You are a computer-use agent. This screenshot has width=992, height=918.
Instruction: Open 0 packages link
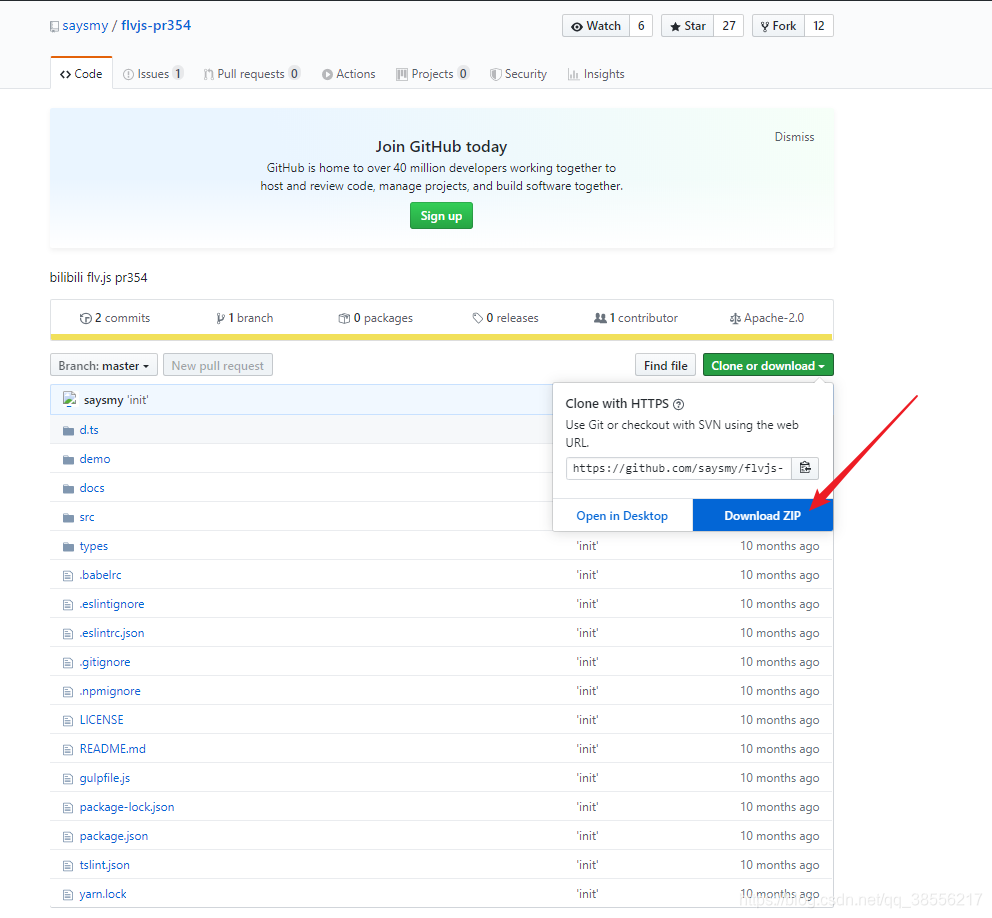click(x=376, y=318)
